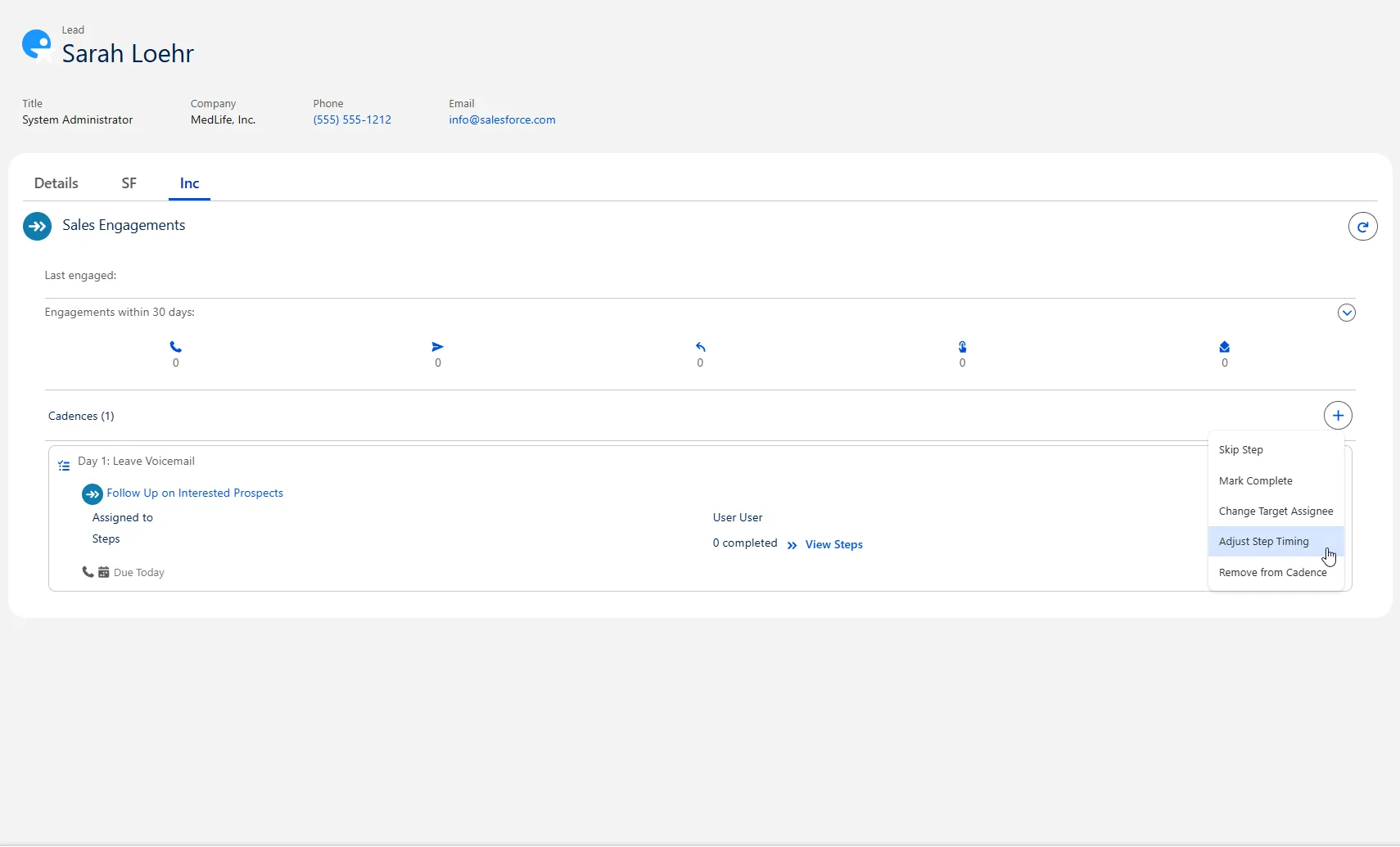Choose Change Target Assignee option
This screenshot has width=1400, height=847.
click(x=1275, y=511)
